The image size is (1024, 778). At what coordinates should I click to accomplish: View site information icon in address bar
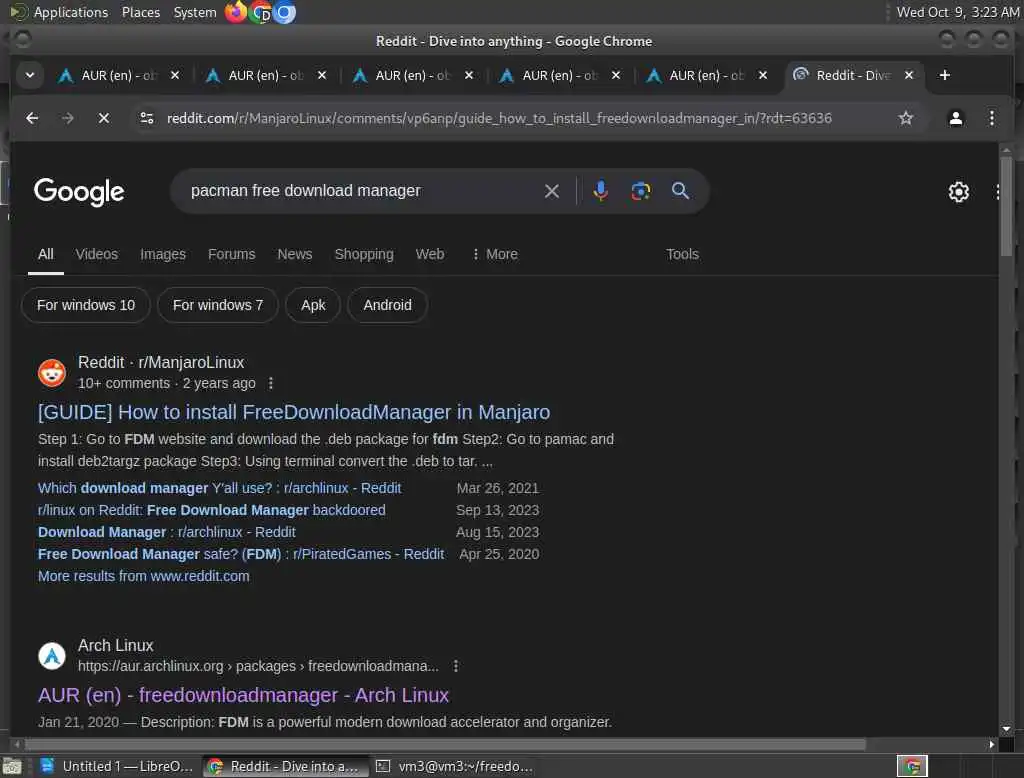coord(147,118)
